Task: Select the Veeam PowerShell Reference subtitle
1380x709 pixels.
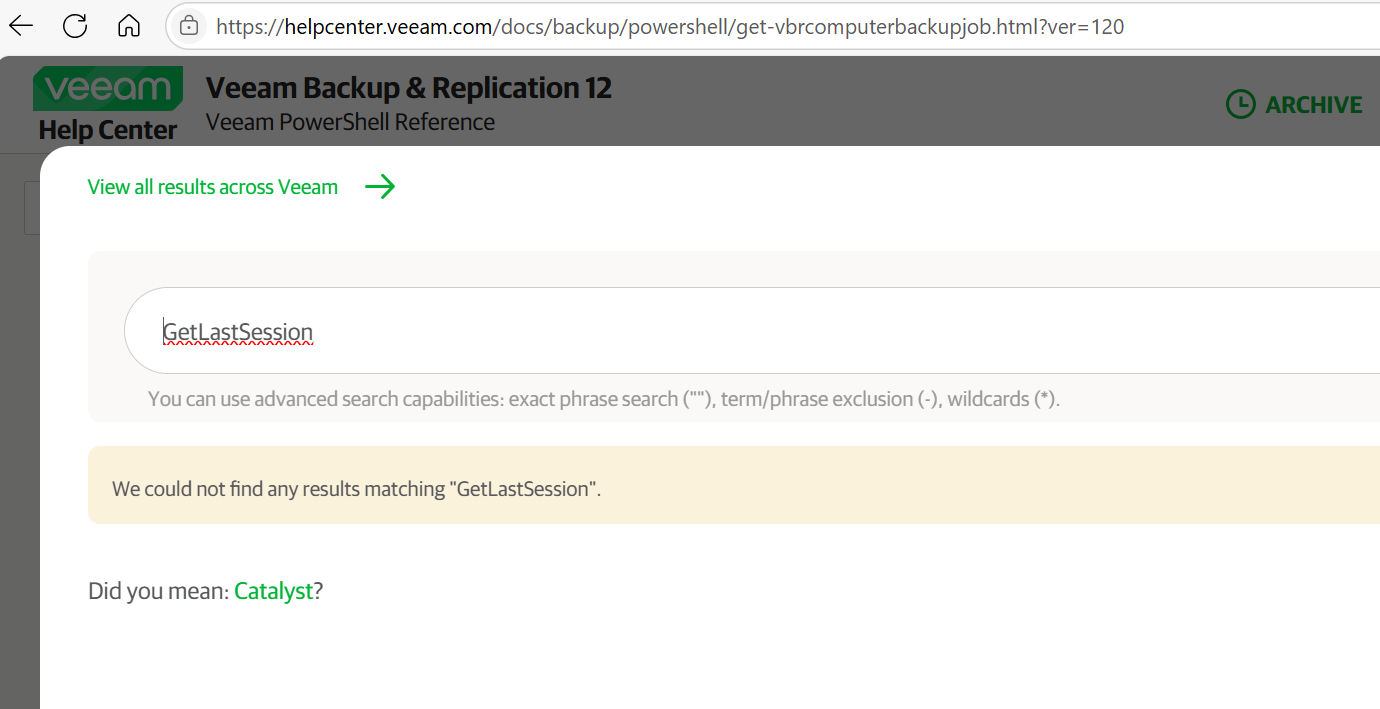Action: pyautogui.click(x=350, y=122)
